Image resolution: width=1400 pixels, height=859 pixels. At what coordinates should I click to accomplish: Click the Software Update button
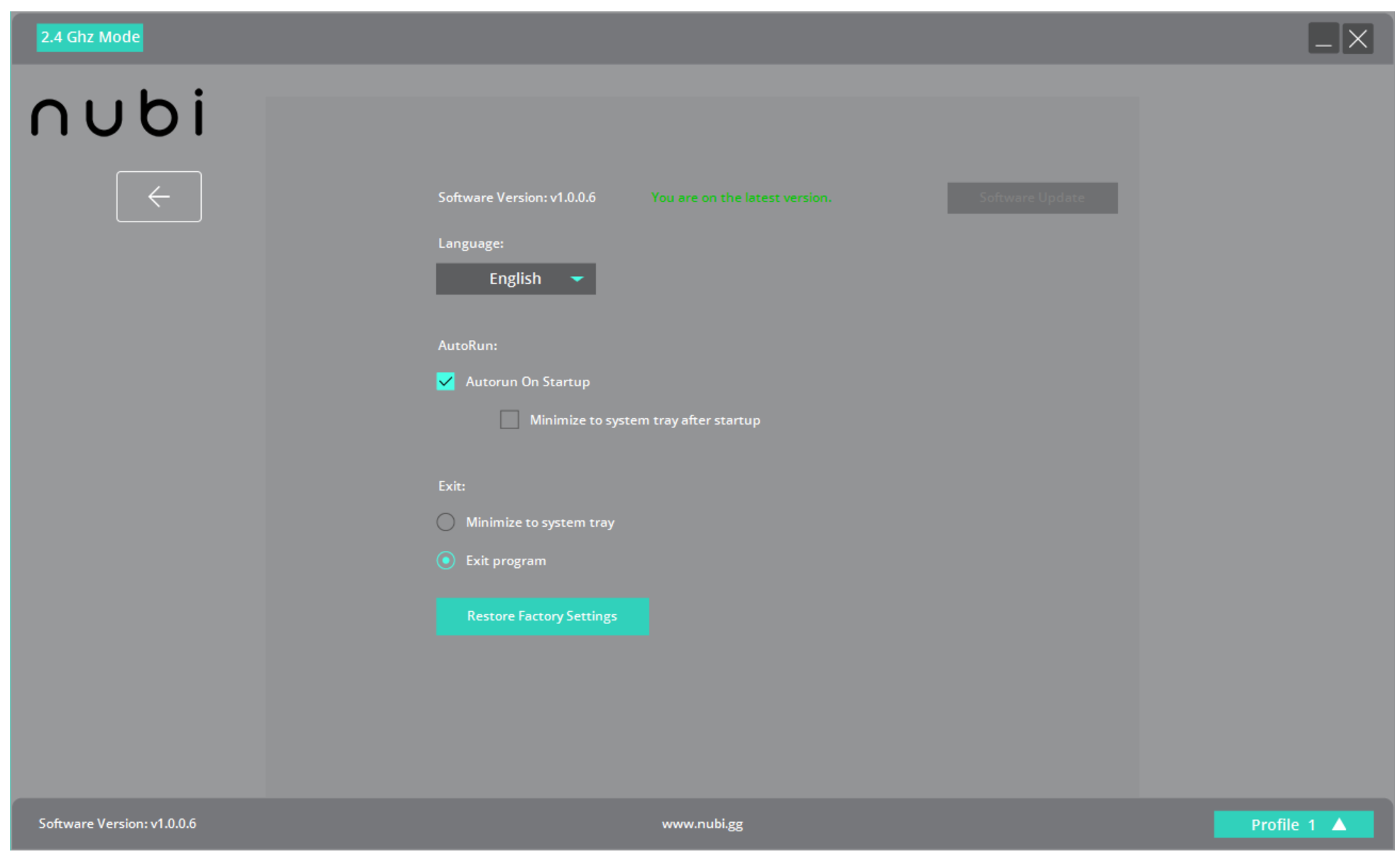pyautogui.click(x=1031, y=198)
